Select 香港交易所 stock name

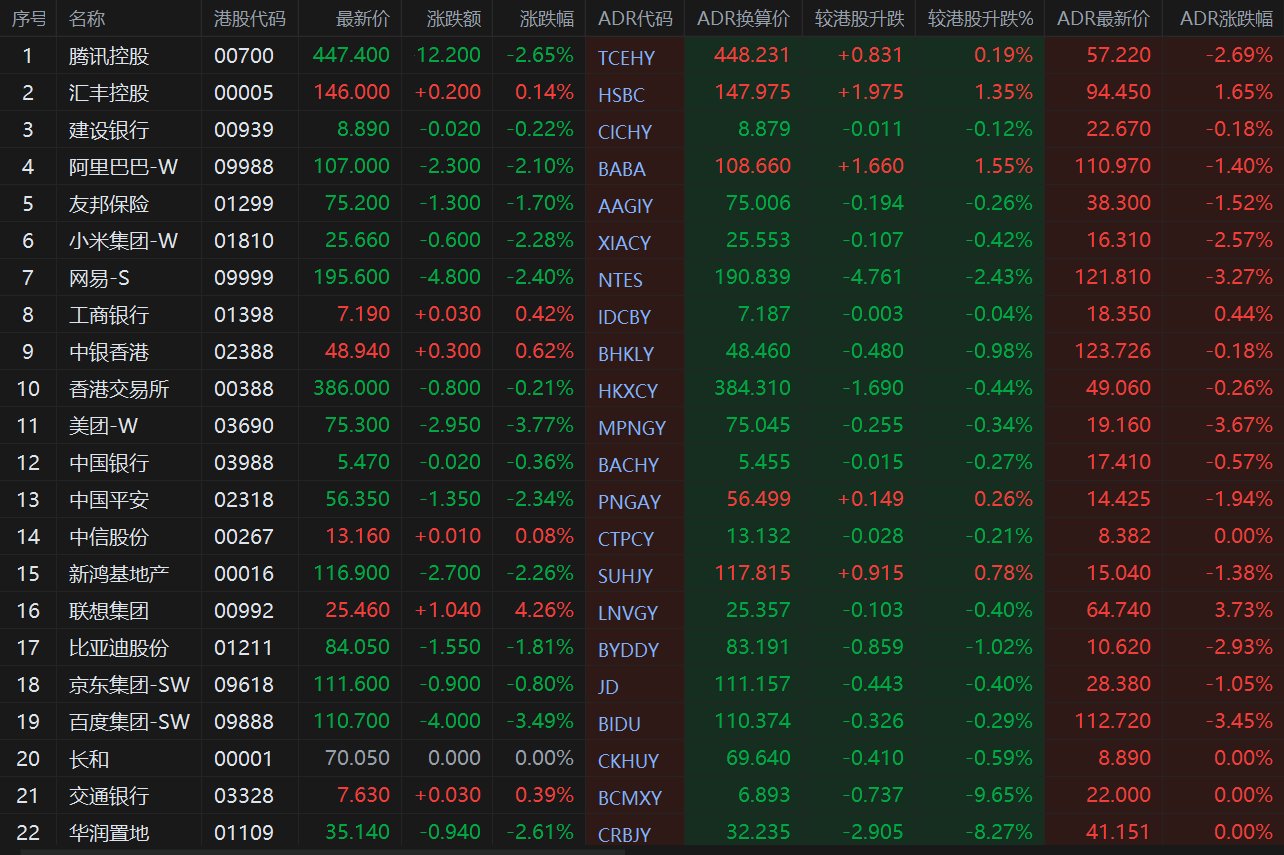119,389
